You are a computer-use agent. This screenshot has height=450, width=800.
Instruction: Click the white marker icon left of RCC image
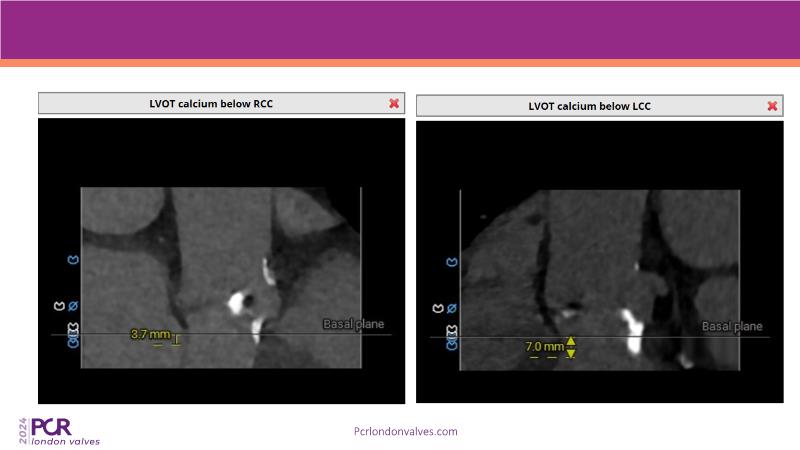pyautogui.click(x=58, y=305)
